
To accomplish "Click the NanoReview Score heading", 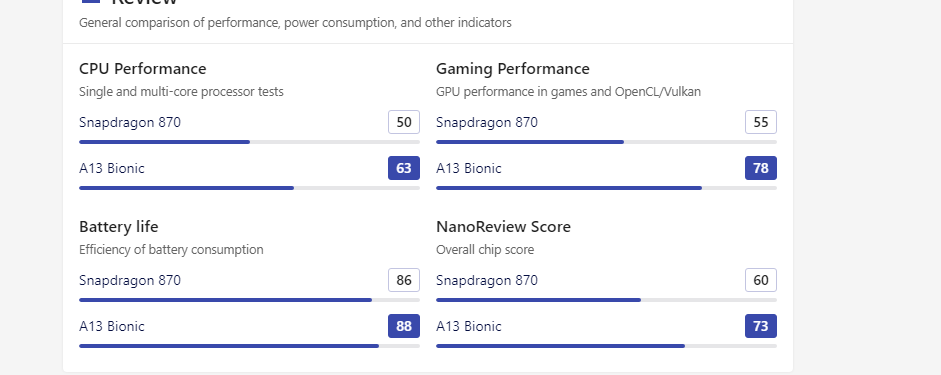I will click(x=504, y=227).
